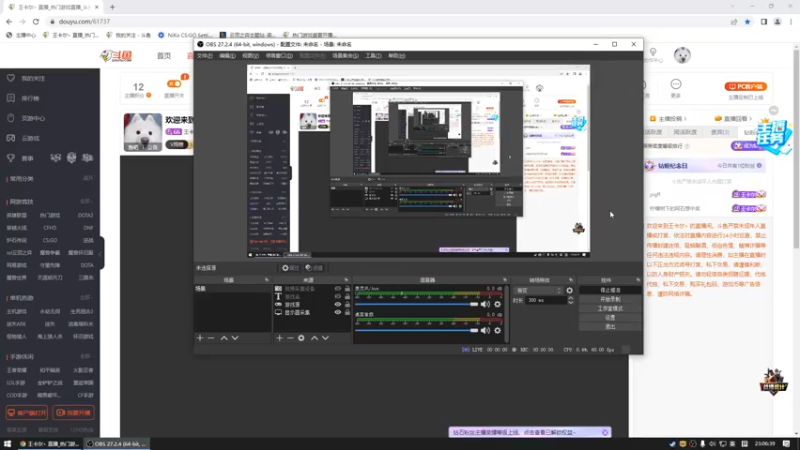The width and height of the screenshot is (800, 450).
Task: Reload the page in Chrome toolbar
Action: click(36, 21)
